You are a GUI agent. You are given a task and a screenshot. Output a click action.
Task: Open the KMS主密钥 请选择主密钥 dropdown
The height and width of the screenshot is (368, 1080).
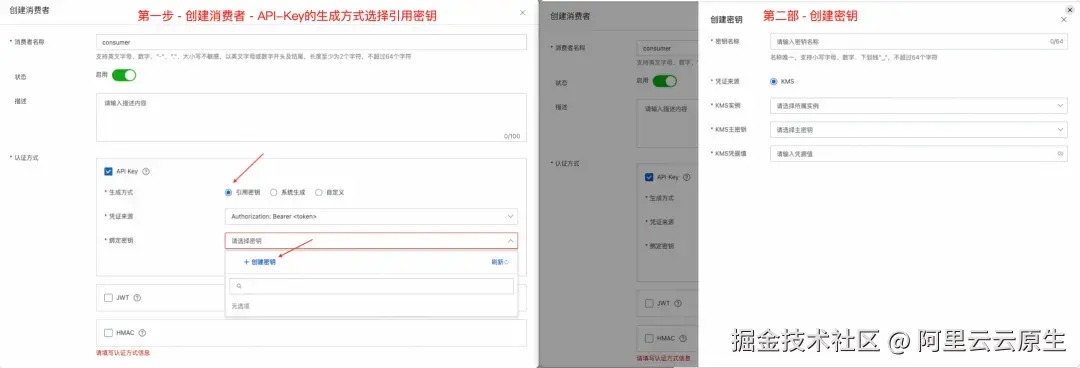(919, 130)
